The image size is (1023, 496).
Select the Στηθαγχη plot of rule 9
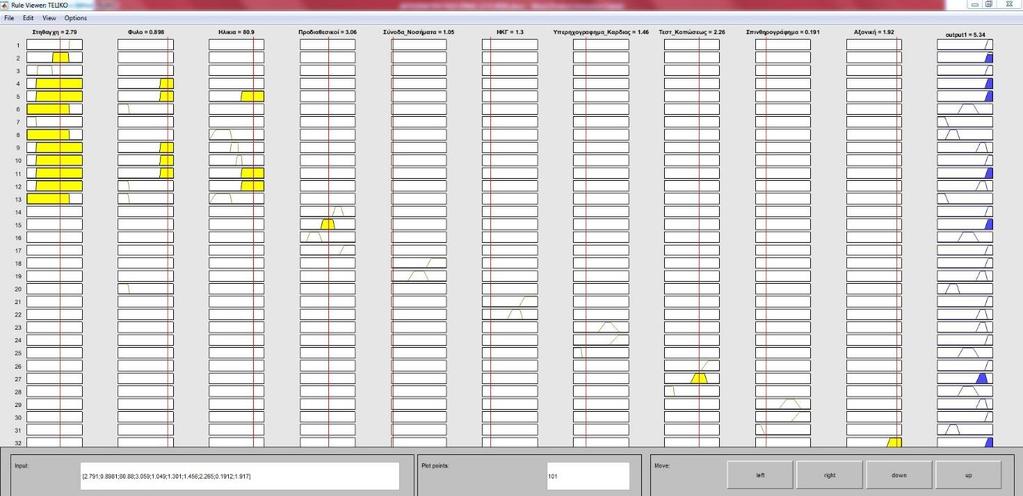click(x=54, y=147)
